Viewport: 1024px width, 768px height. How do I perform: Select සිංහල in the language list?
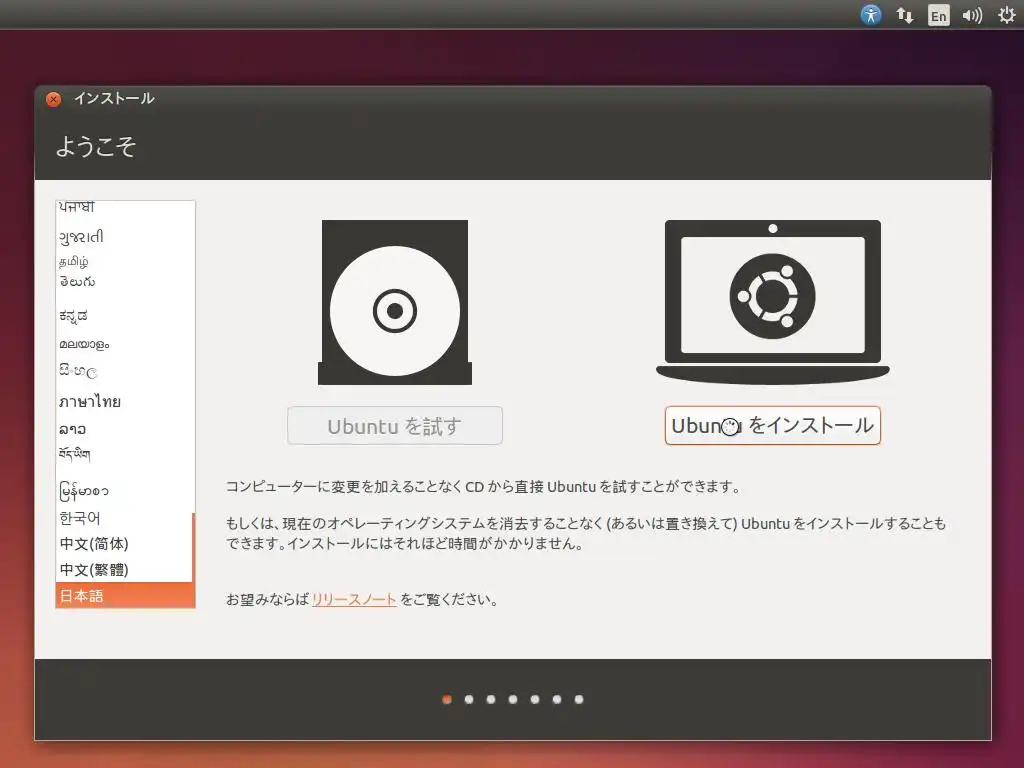pyautogui.click(x=124, y=372)
